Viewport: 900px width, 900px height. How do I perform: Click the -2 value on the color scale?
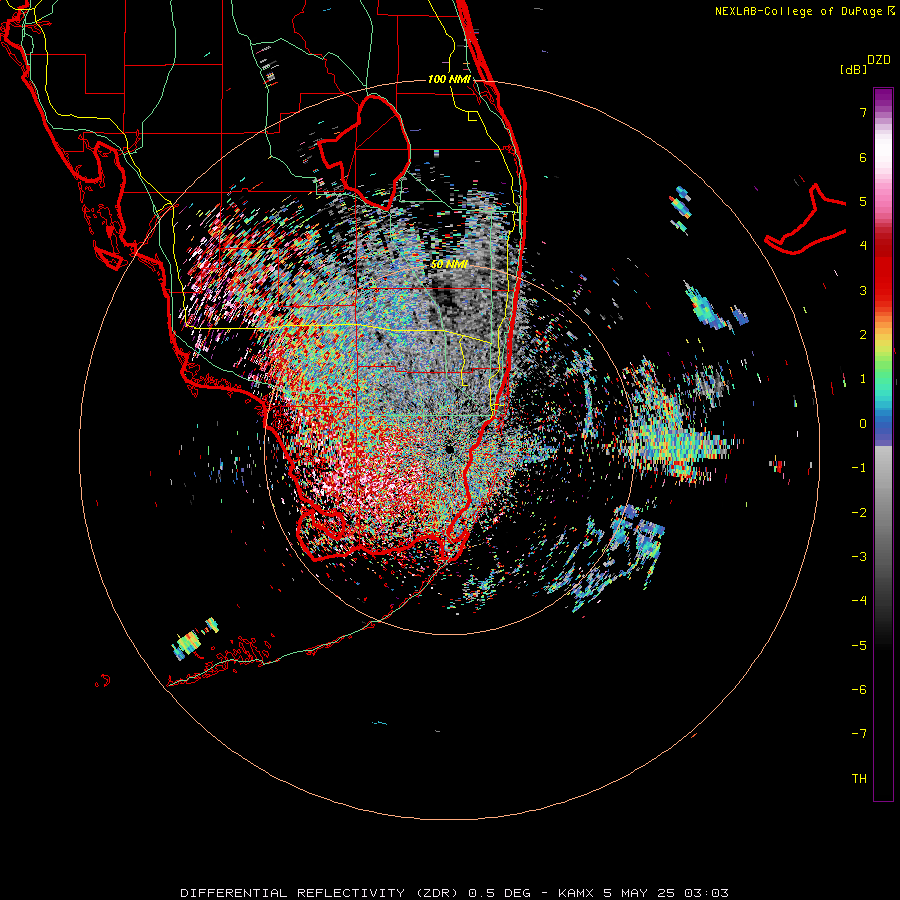[859, 513]
